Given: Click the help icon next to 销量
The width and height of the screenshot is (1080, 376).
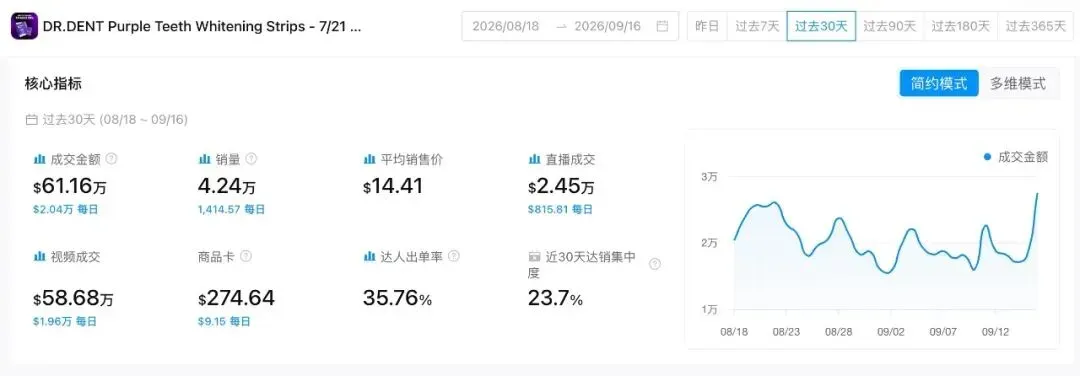Looking at the screenshot, I should [x=251, y=158].
